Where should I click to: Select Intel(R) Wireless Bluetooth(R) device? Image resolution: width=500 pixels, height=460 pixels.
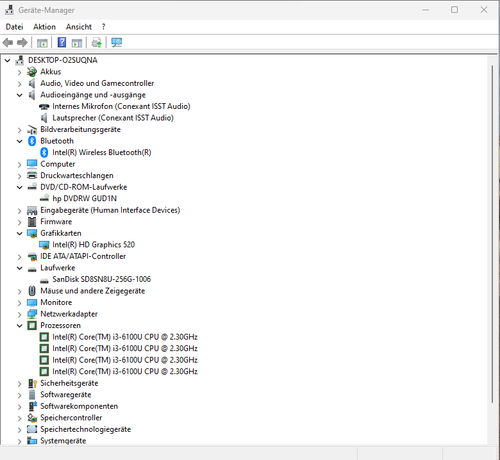[102, 153]
